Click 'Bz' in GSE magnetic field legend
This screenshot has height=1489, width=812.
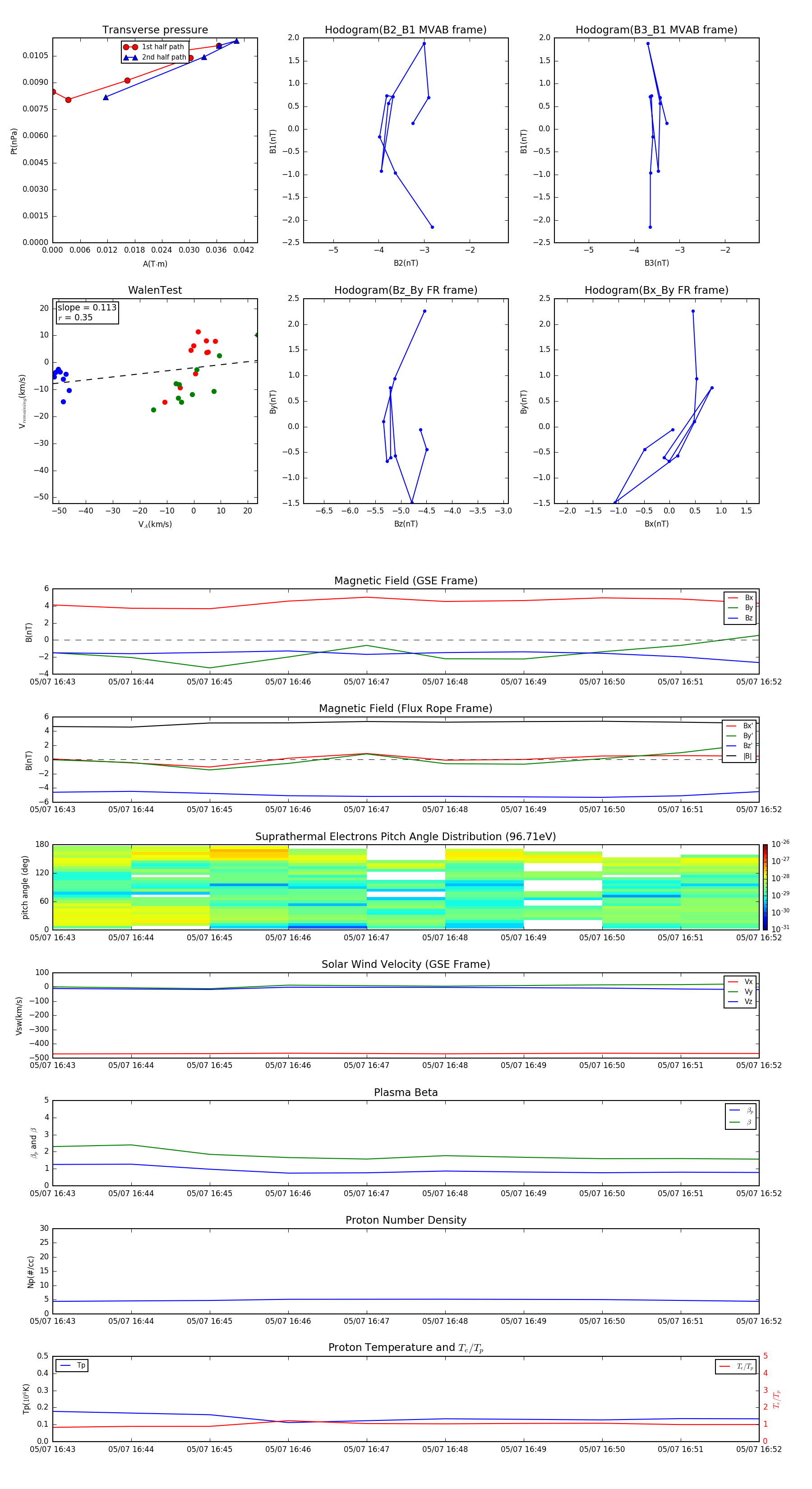click(x=741, y=618)
